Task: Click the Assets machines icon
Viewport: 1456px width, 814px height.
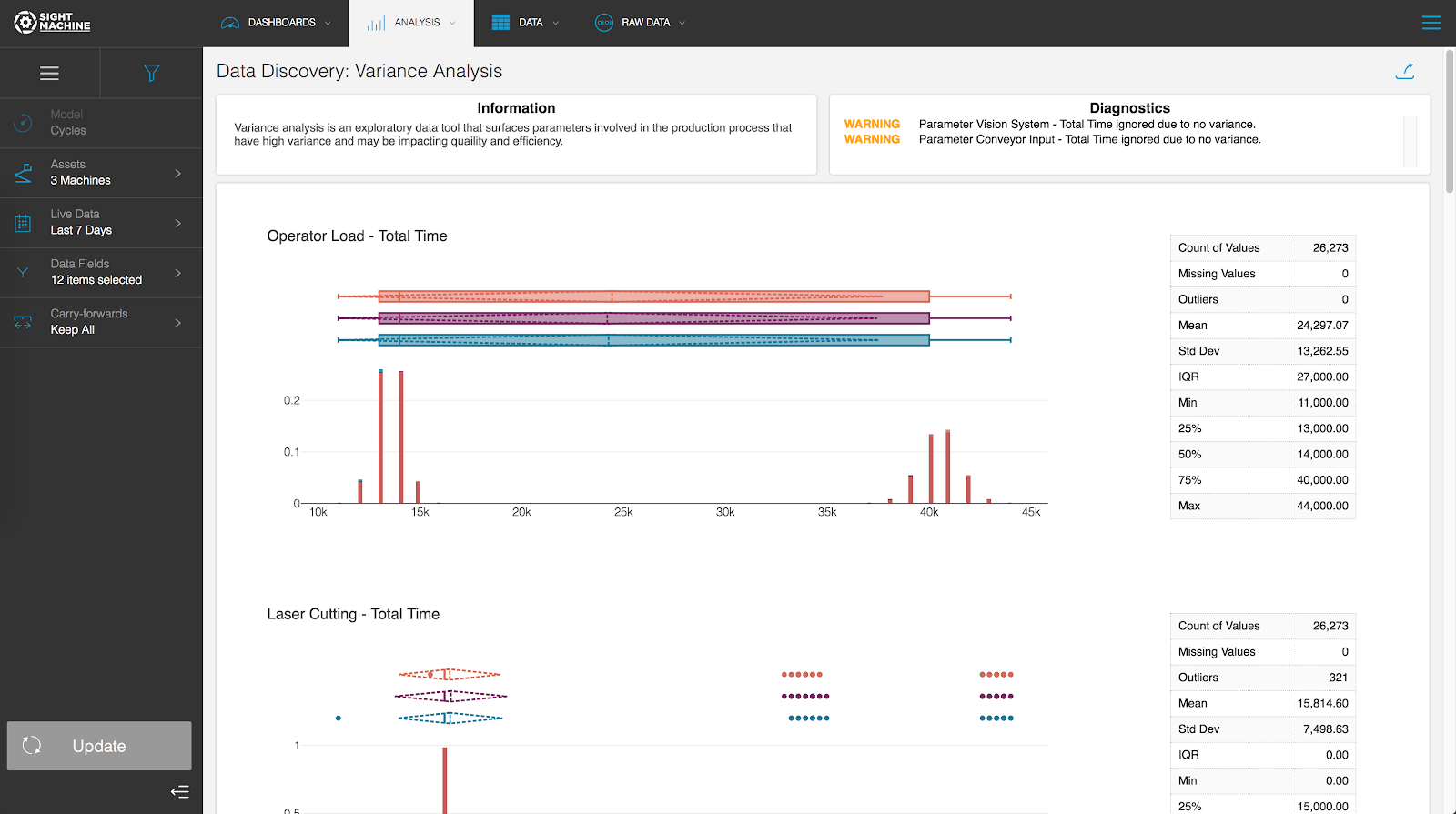Action: coord(24,173)
